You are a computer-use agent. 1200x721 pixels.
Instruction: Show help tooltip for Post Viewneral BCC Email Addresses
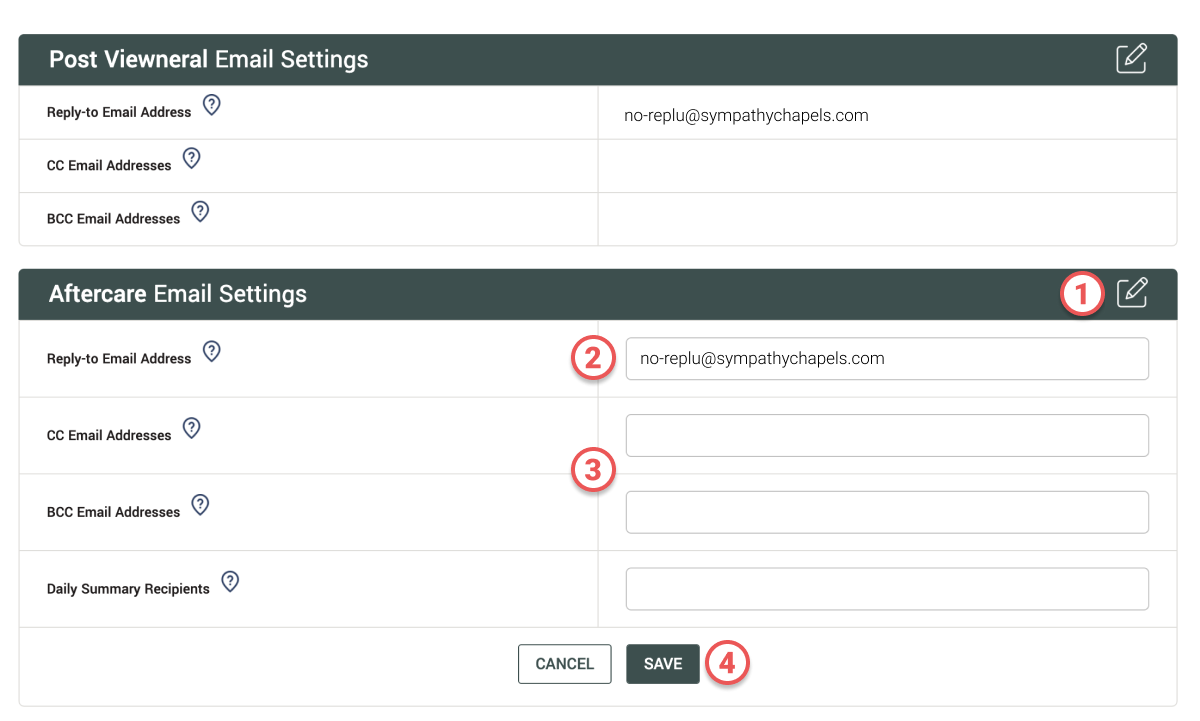pos(200,211)
